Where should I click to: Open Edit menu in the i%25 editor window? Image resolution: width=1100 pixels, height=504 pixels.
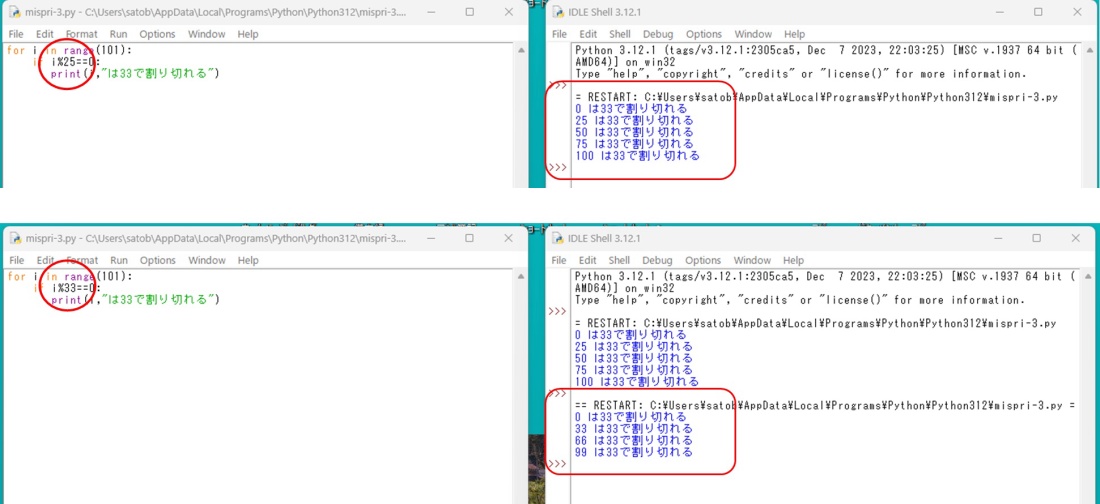pyautogui.click(x=45, y=34)
